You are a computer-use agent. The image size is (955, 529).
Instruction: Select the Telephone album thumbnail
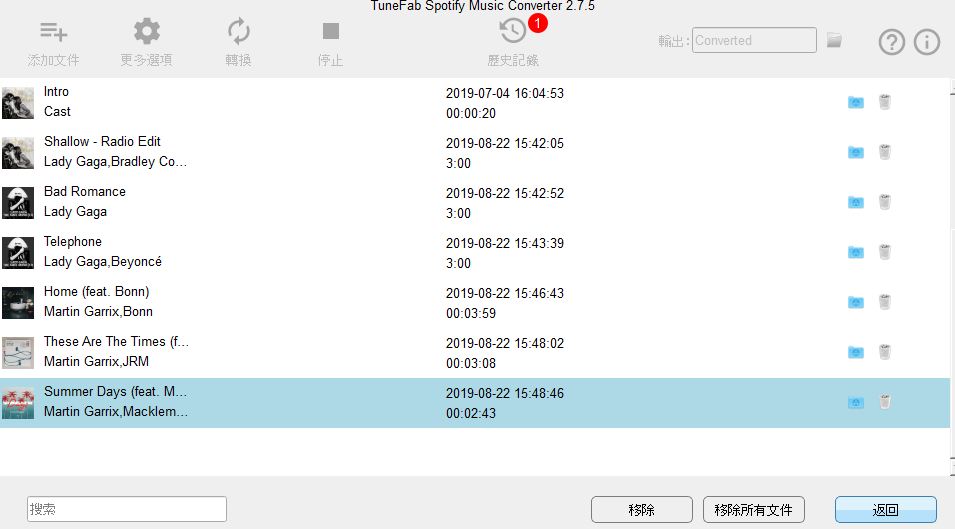coord(18,252)
